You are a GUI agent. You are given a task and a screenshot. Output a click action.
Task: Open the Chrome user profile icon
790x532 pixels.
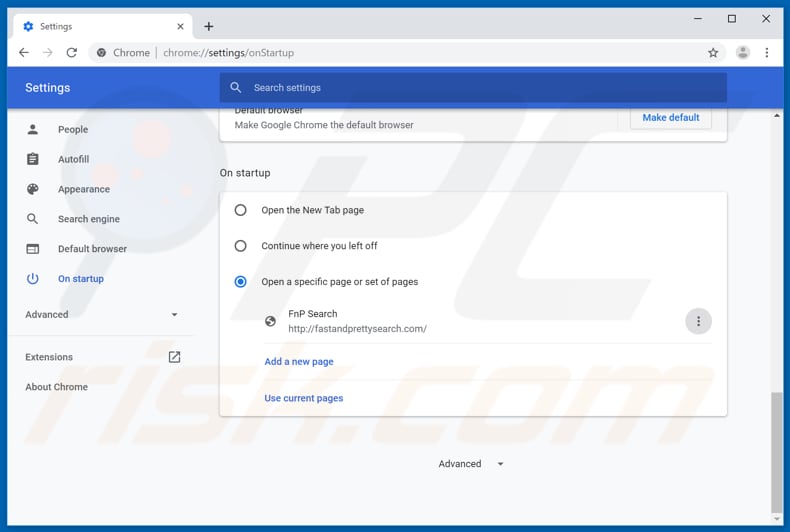(743, 52)
